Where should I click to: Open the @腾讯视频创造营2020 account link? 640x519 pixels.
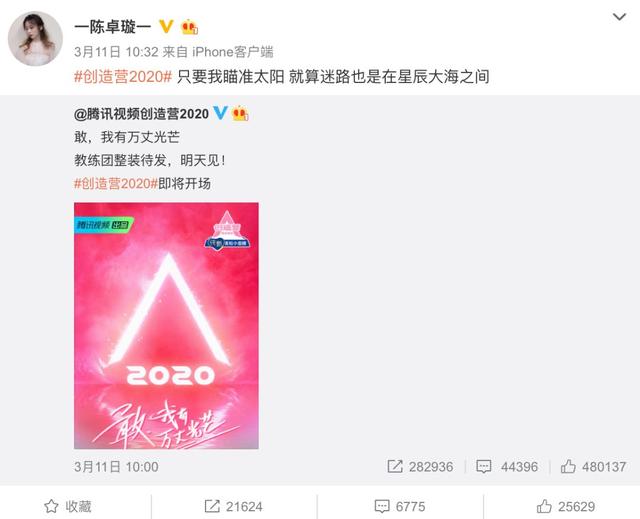(x=141, y=113)
